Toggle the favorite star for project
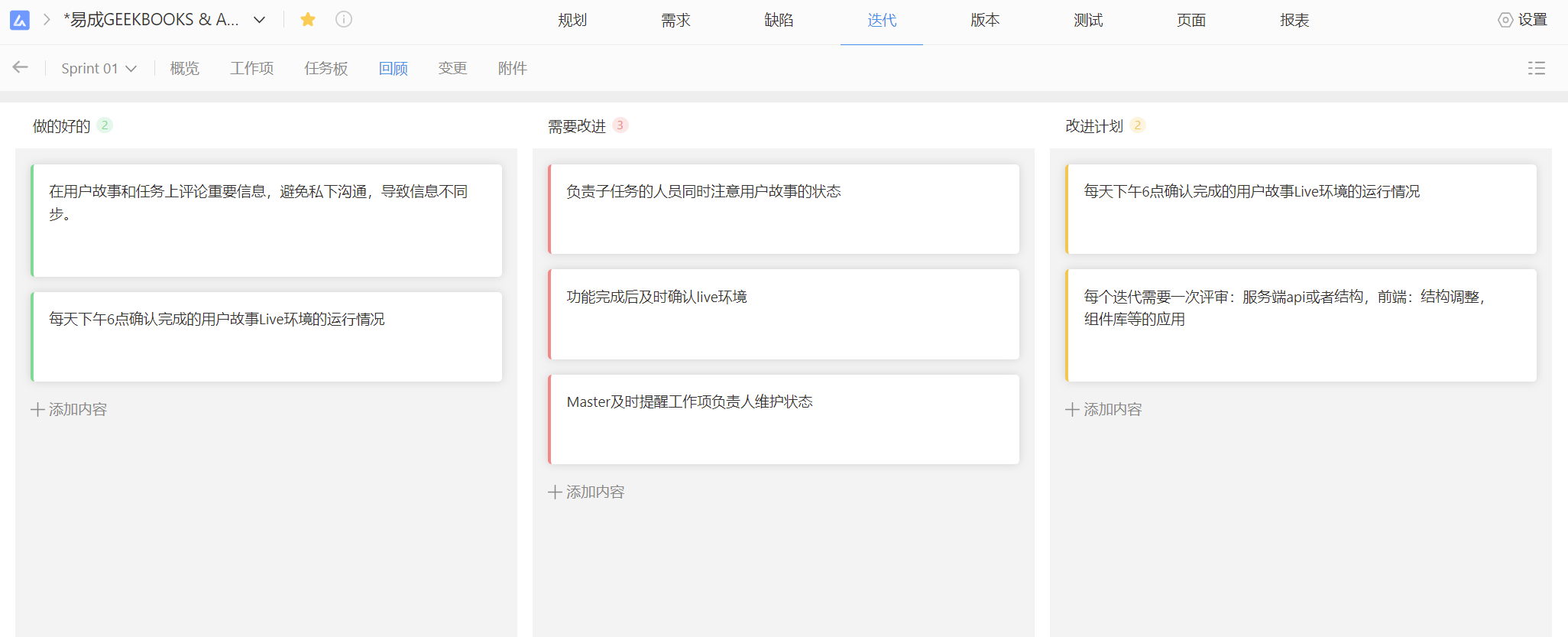 click(308, 20)
